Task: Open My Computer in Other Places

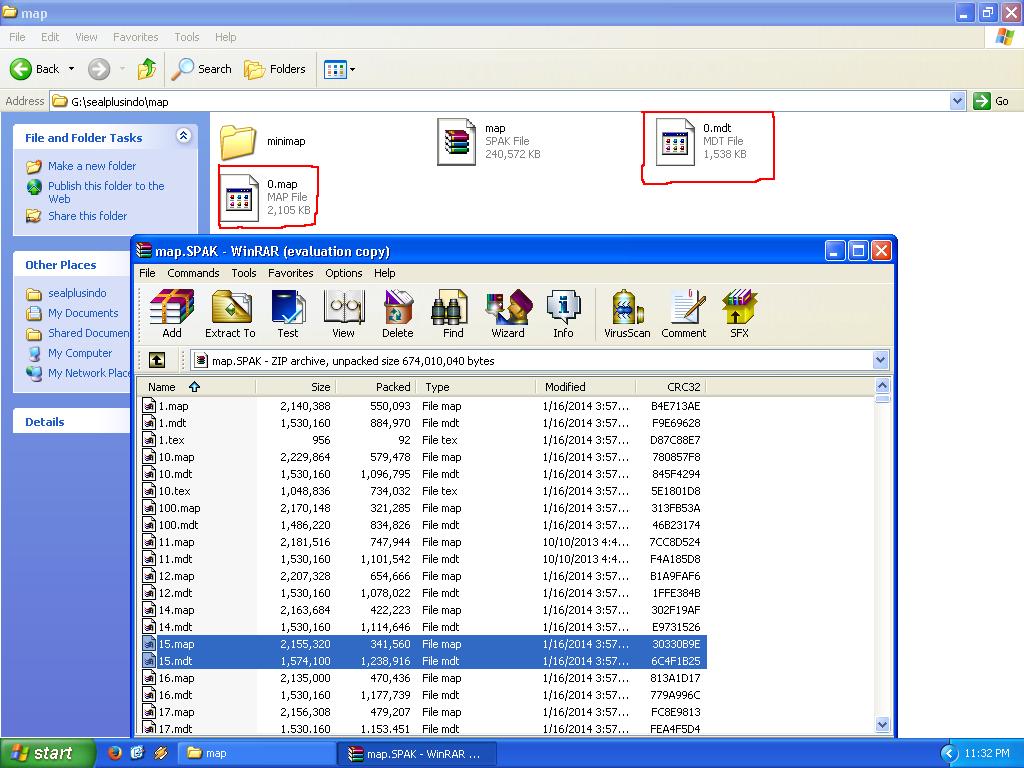Action: (80, 353)
